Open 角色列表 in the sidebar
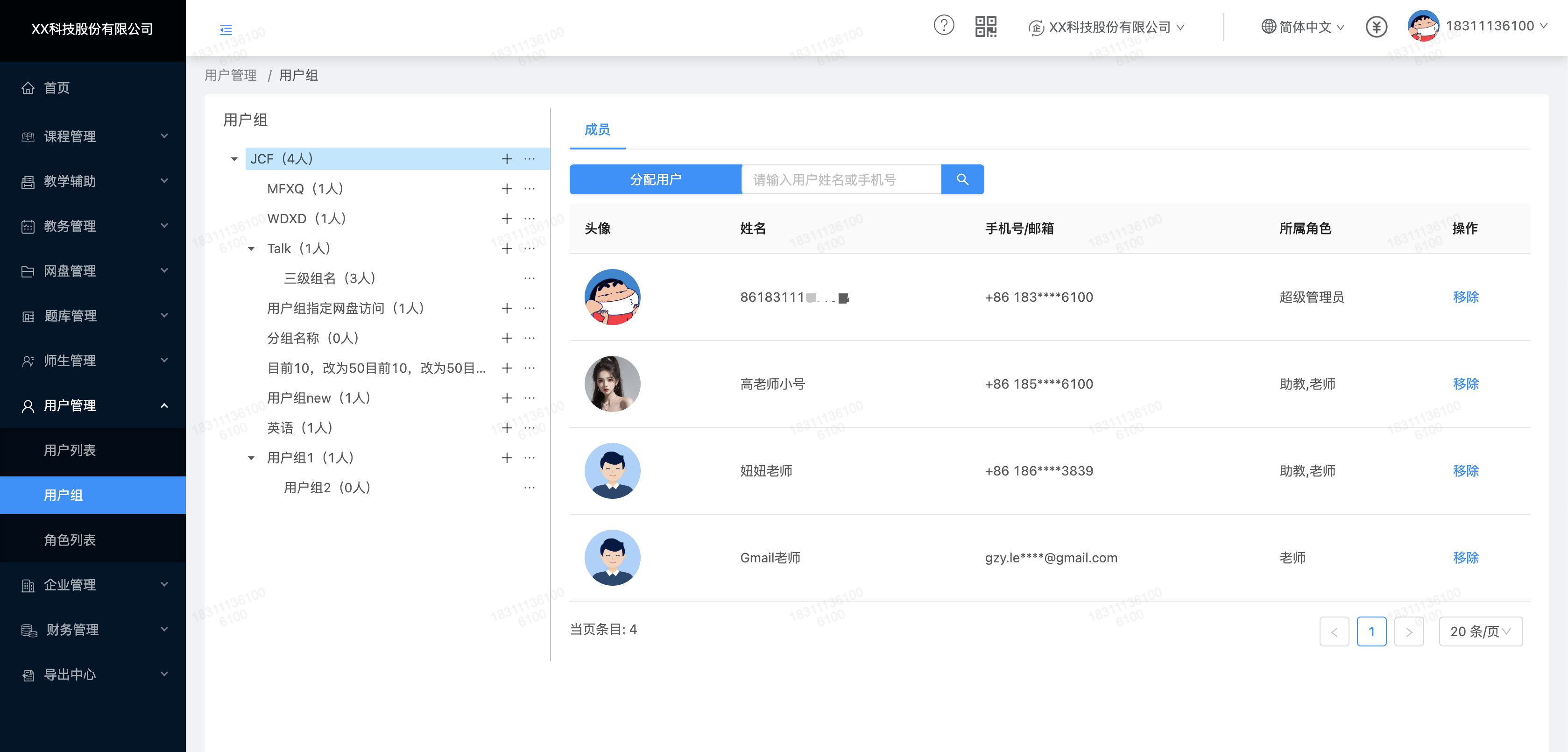1568x752 pixels. [x=70, y=540]
